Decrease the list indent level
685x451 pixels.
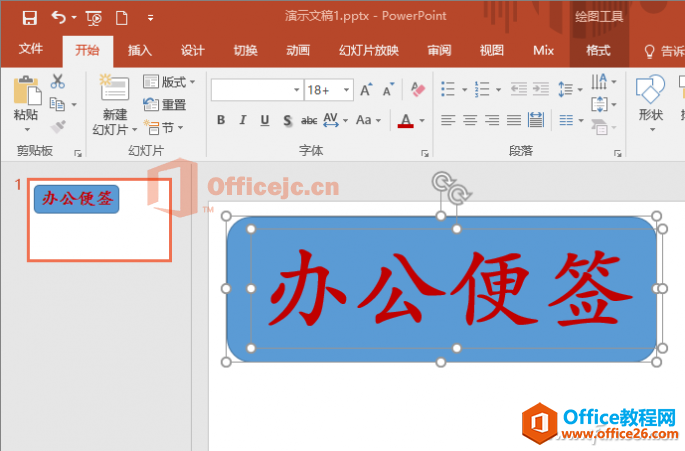click(x=519, y=89)
